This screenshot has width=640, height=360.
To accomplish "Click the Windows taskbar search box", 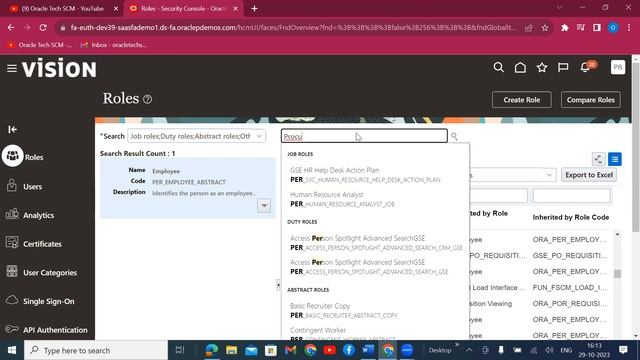I will (96, 350).
